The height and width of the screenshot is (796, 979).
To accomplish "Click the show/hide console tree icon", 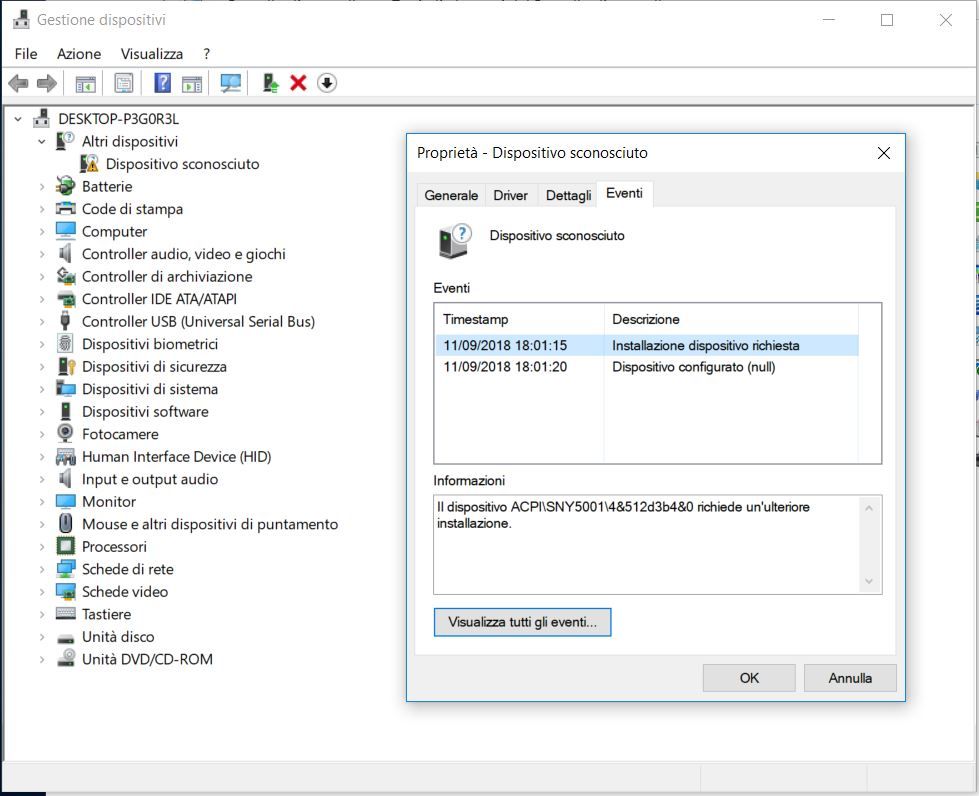I will tap(85, 83).
